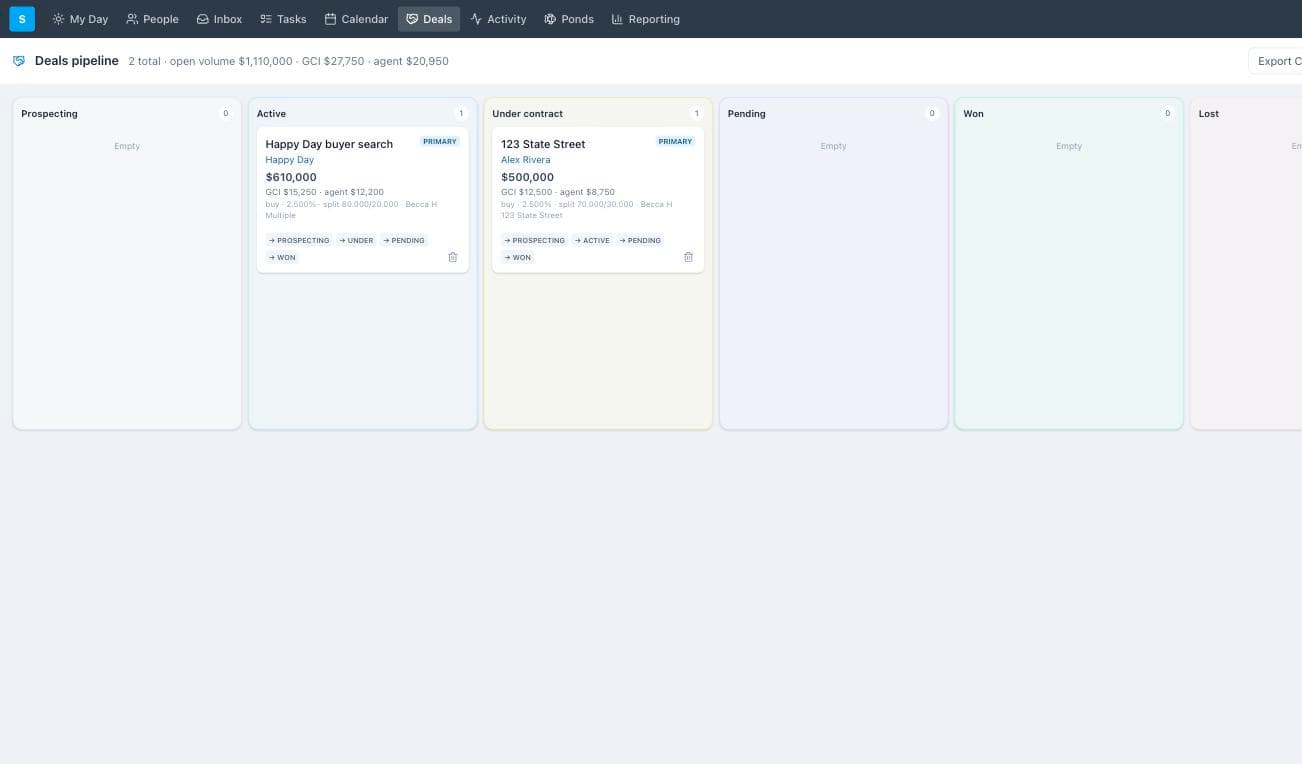This screenshot has height=764, width=1302.
Task: Click the Pending column header
Action: (746, 114)
